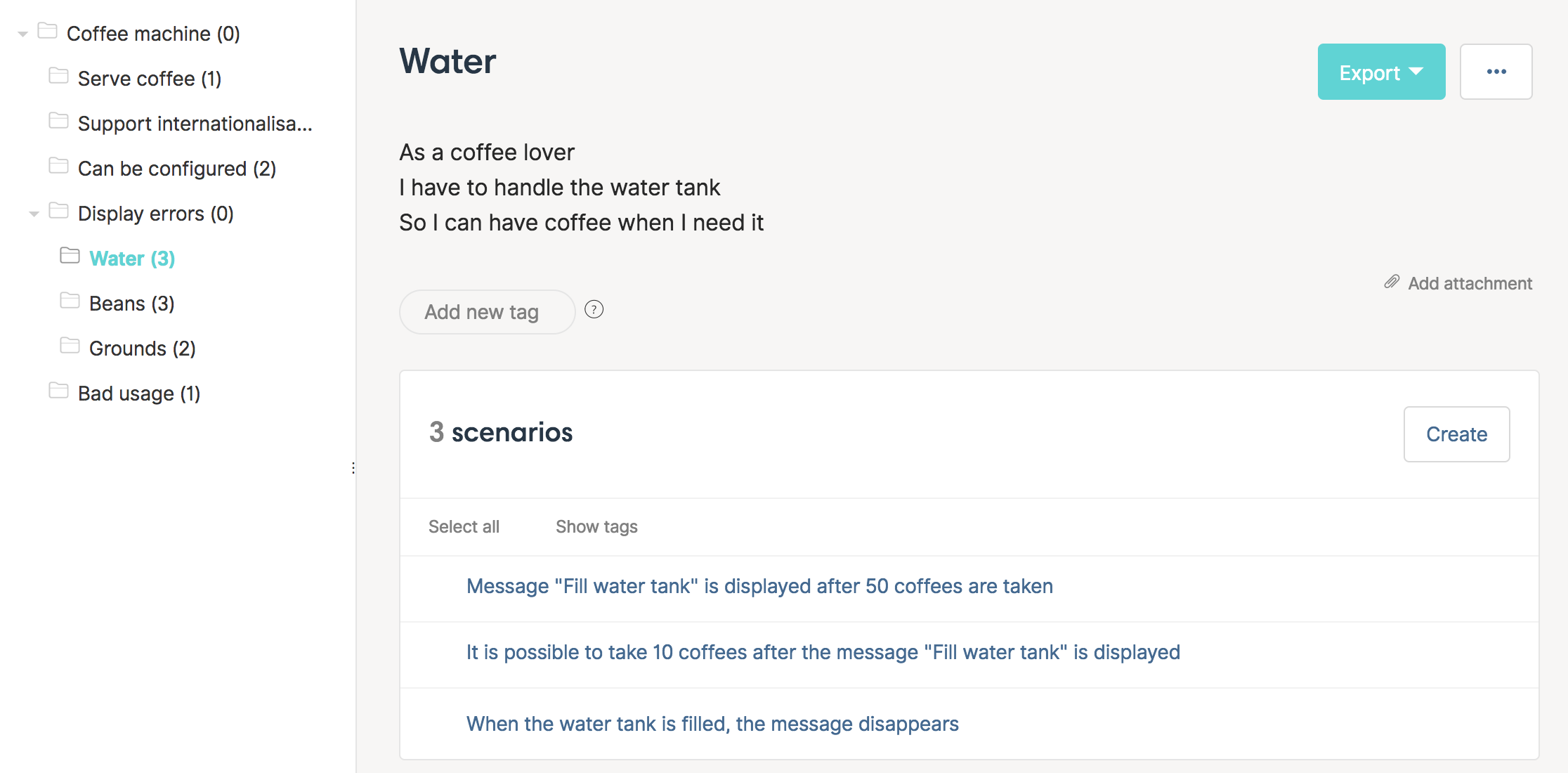
Task: Collapse the Display errors folder
Action: click(34, 214)
